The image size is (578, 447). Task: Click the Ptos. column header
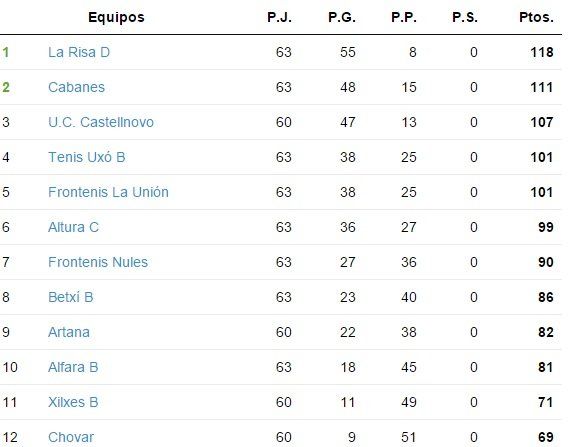tap(536, 17)
